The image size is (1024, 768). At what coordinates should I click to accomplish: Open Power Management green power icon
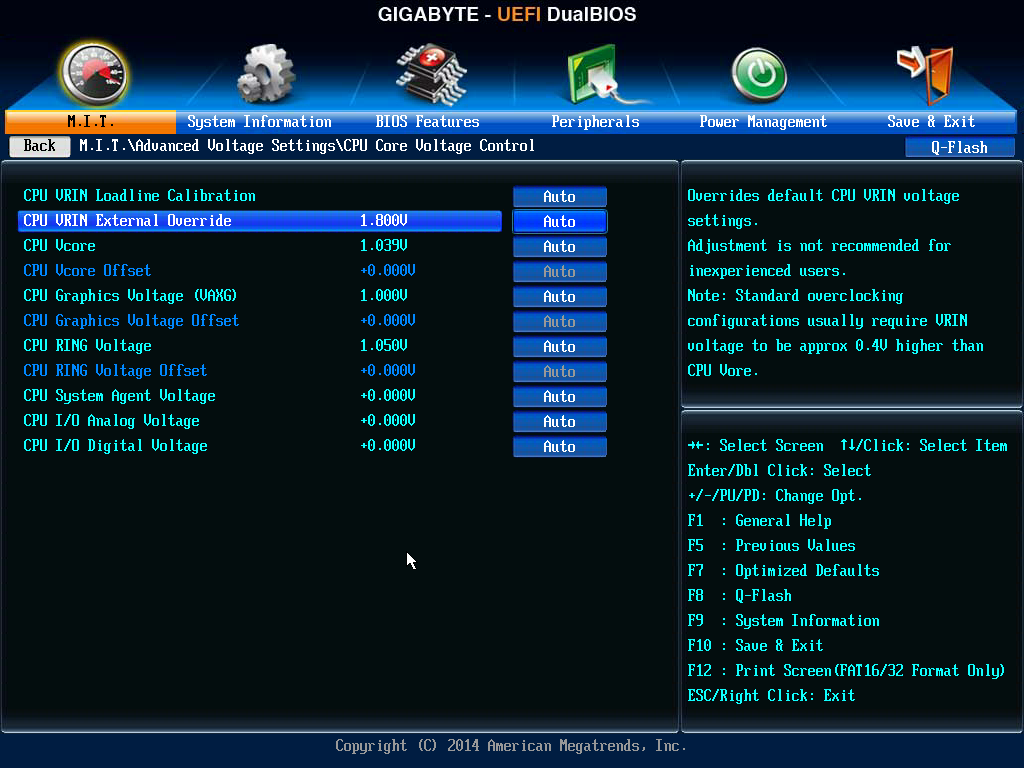759,76
